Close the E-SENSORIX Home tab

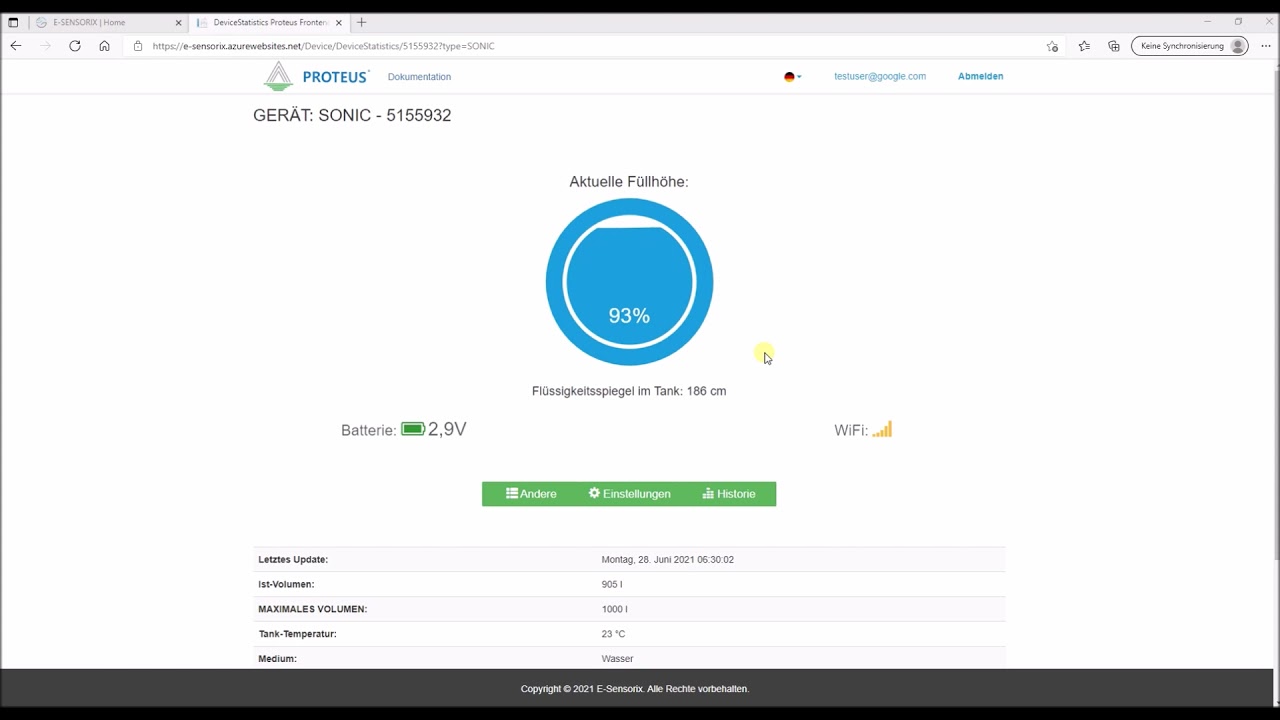click(179, 22)
